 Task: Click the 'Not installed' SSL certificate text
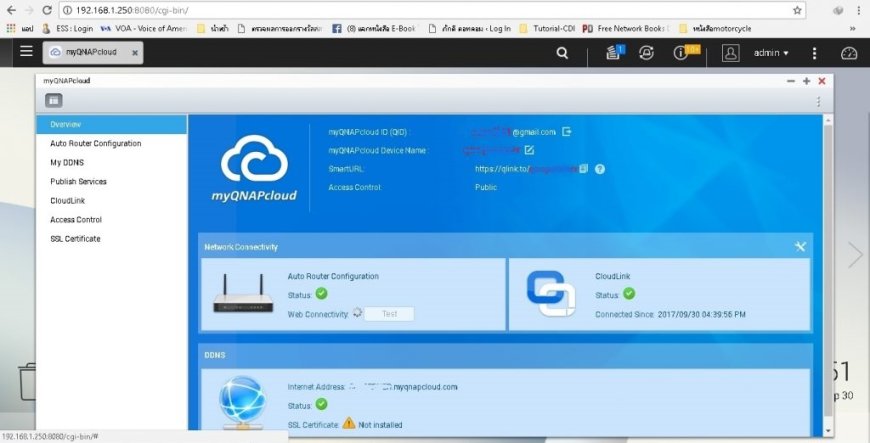coord(380,425)
